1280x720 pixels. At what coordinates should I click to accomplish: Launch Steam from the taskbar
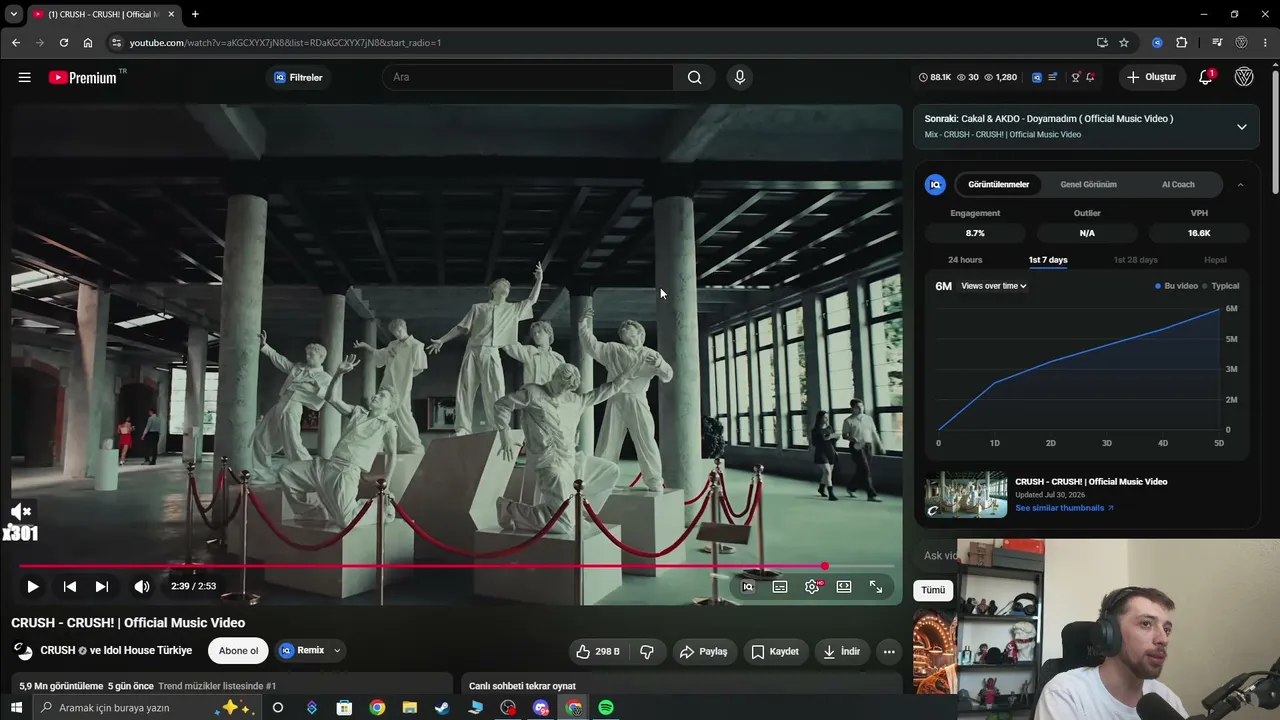(x=442, y=708)
